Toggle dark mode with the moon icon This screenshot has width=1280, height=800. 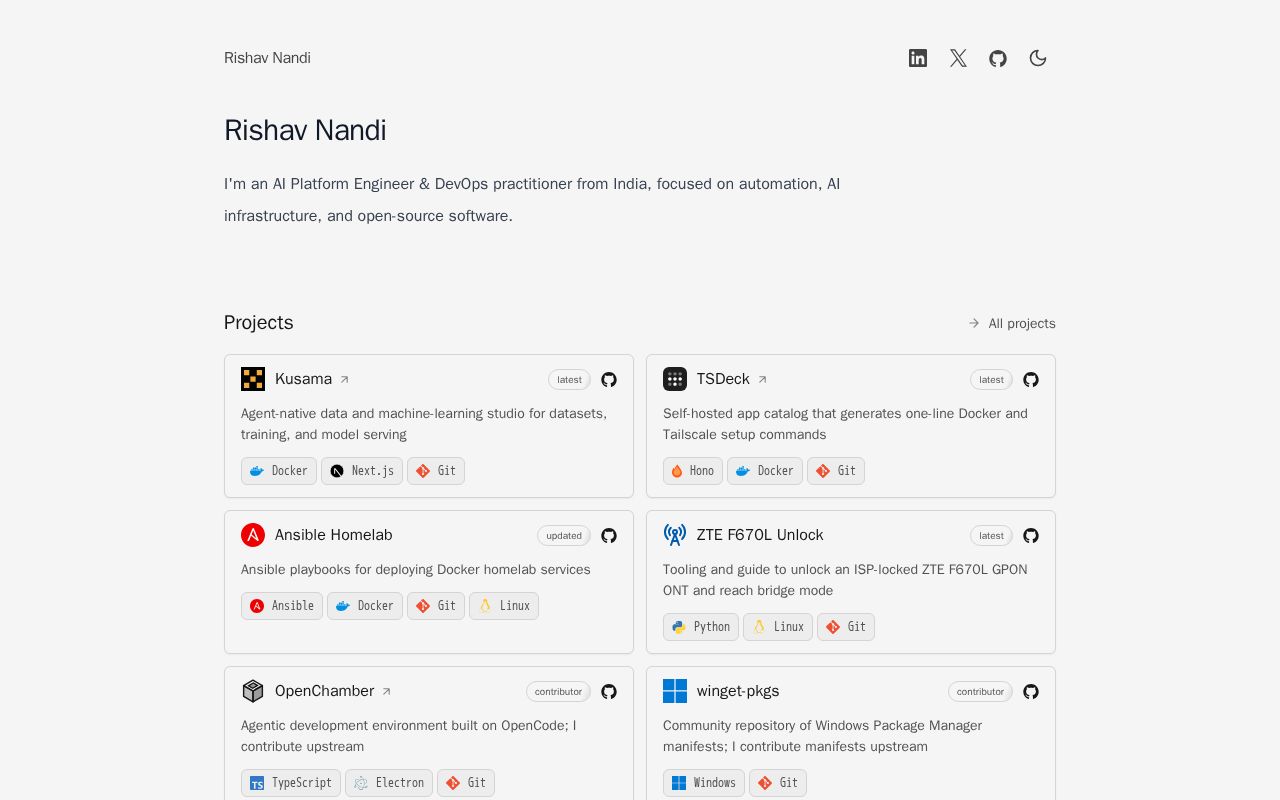(x=1038, y=58)
